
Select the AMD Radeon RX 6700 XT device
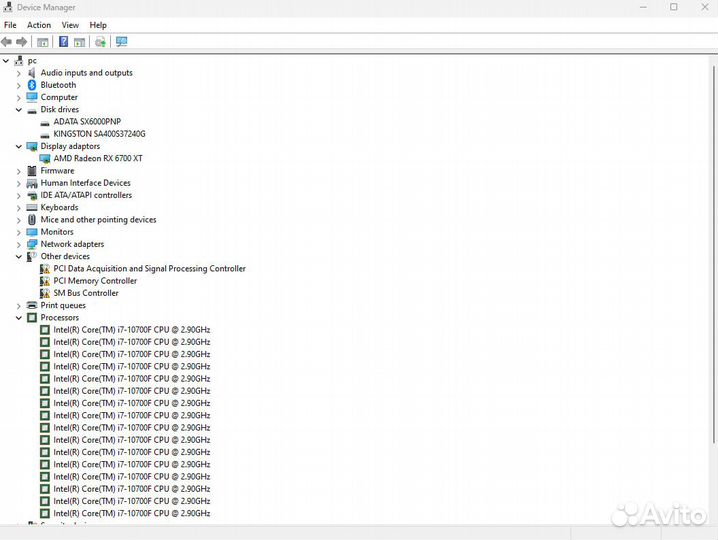98,158
